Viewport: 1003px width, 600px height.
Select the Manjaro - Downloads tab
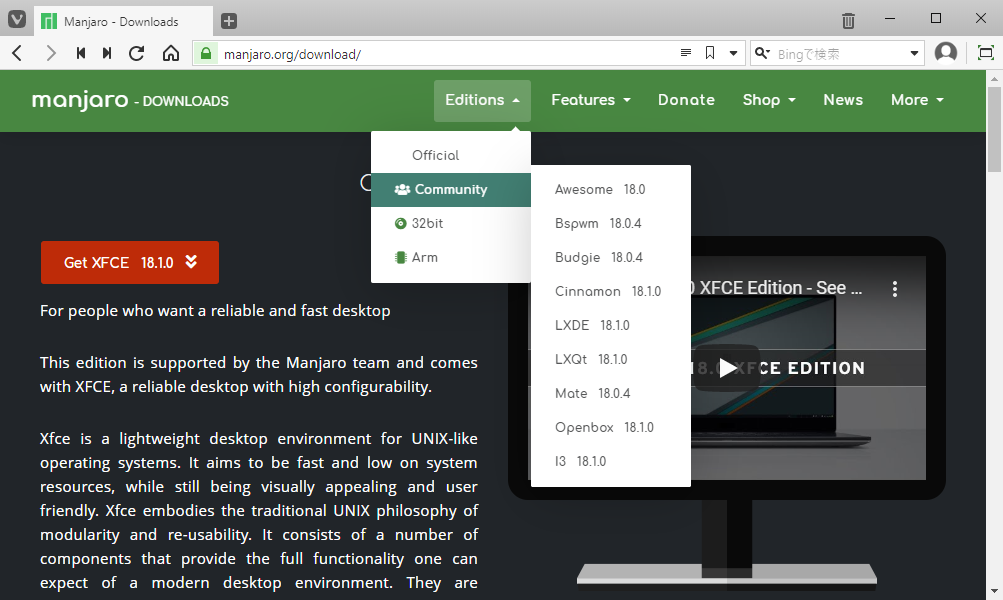[x=123, y=22]
